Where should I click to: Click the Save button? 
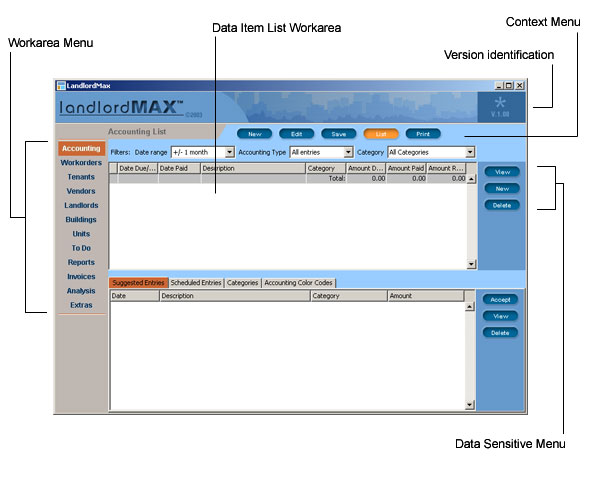click(339, 134)
